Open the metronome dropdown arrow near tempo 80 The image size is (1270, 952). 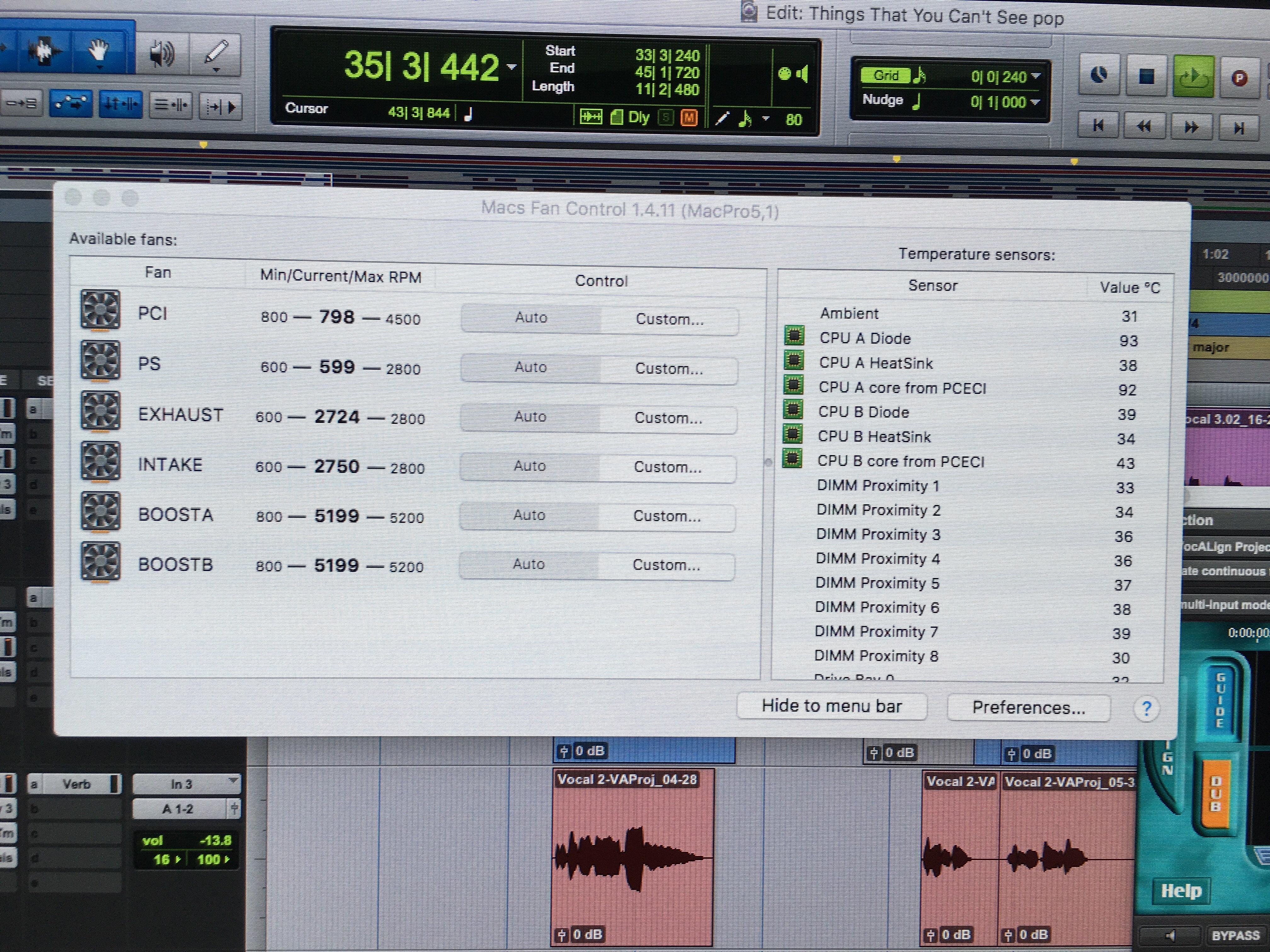coord(766,119)
